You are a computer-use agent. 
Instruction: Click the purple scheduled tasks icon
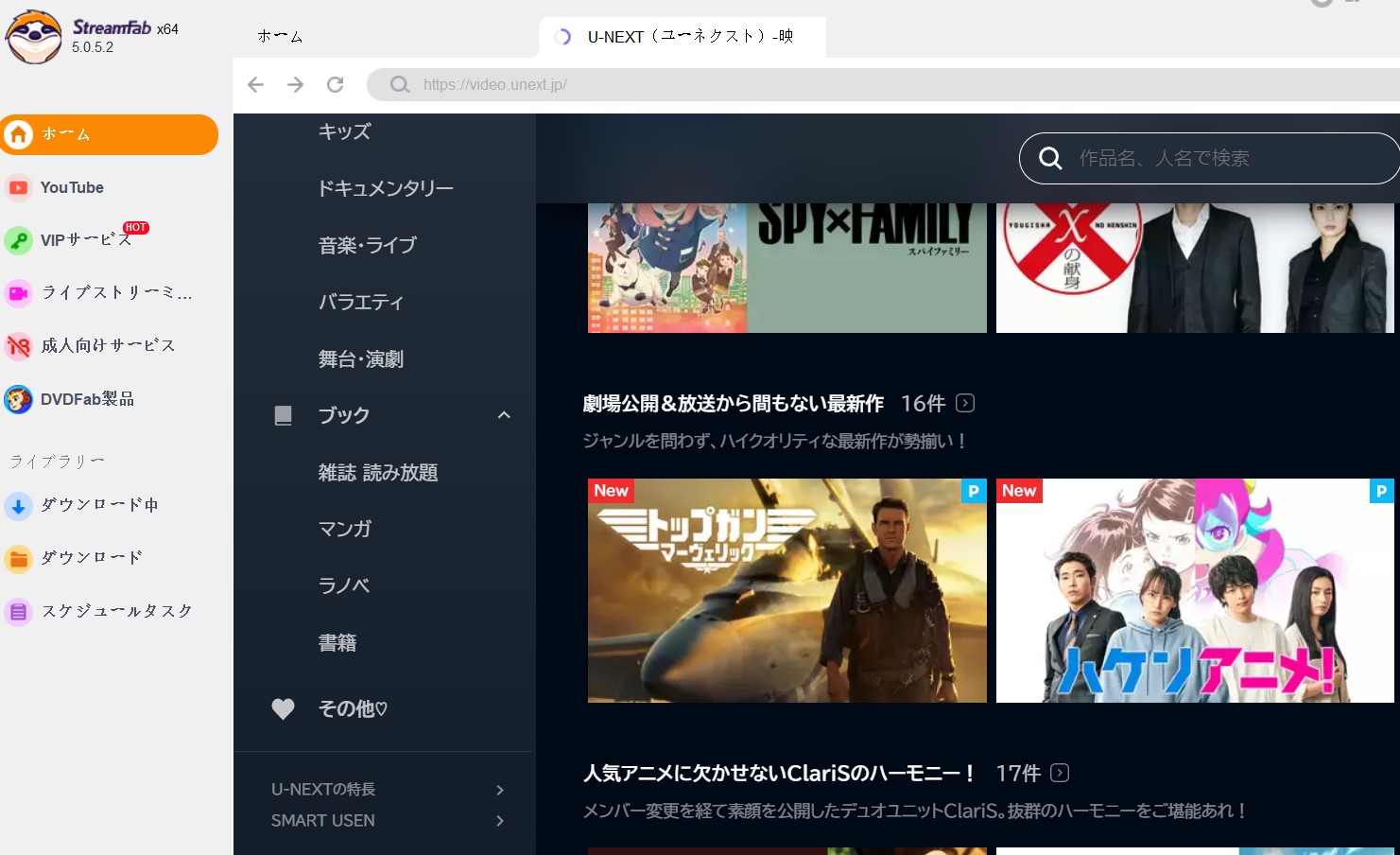(x=18, y=612)
